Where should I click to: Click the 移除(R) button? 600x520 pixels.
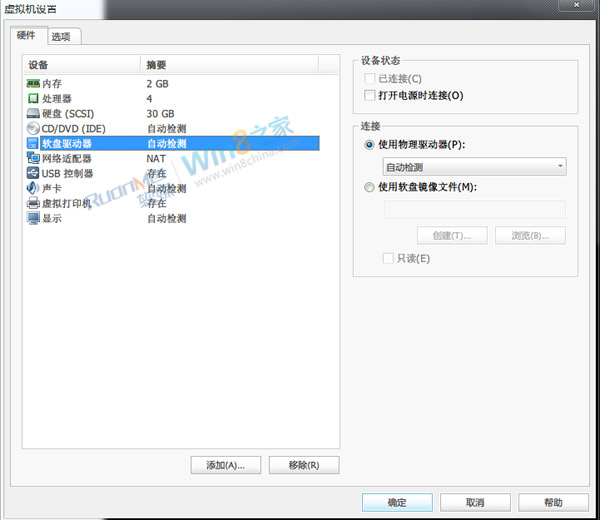(x=304, y=465)
